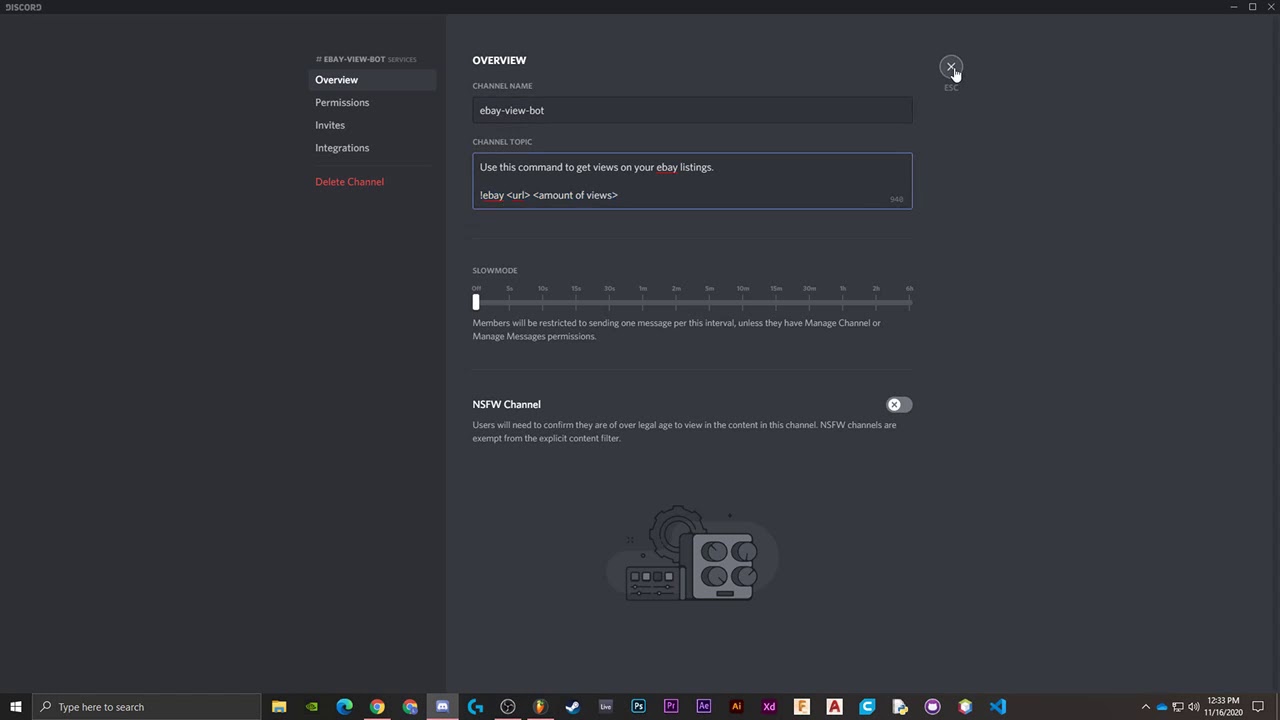
Task: Open the Permissions settings tab
Action: pos(372,103)
